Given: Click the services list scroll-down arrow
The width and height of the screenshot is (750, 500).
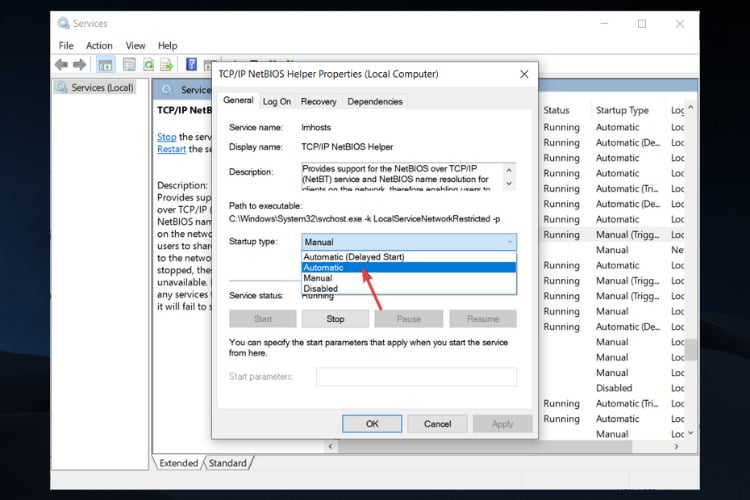Looking at the screenshot, I should pos(691,433).
